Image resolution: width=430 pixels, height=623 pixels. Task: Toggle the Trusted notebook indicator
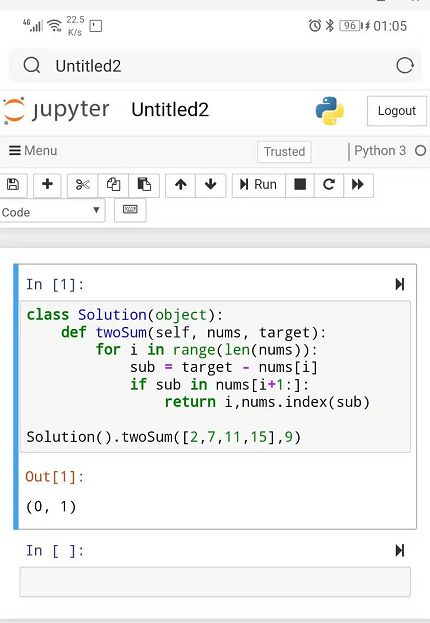tap(284, 152)
